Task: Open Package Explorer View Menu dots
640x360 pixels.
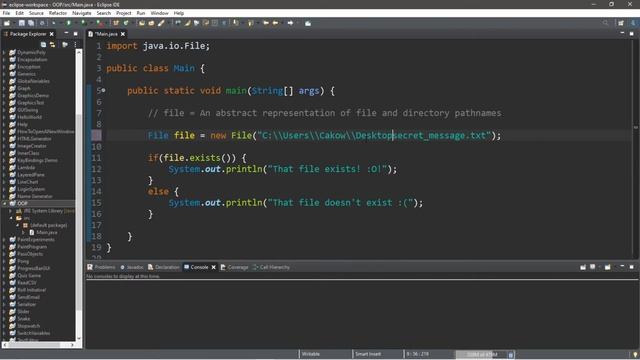Action: [76, 44]
